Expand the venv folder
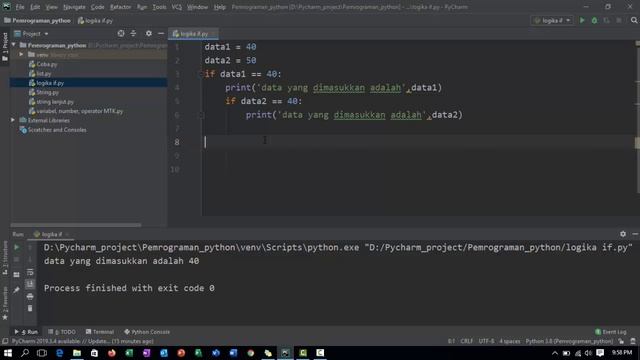 coord(21,55)
